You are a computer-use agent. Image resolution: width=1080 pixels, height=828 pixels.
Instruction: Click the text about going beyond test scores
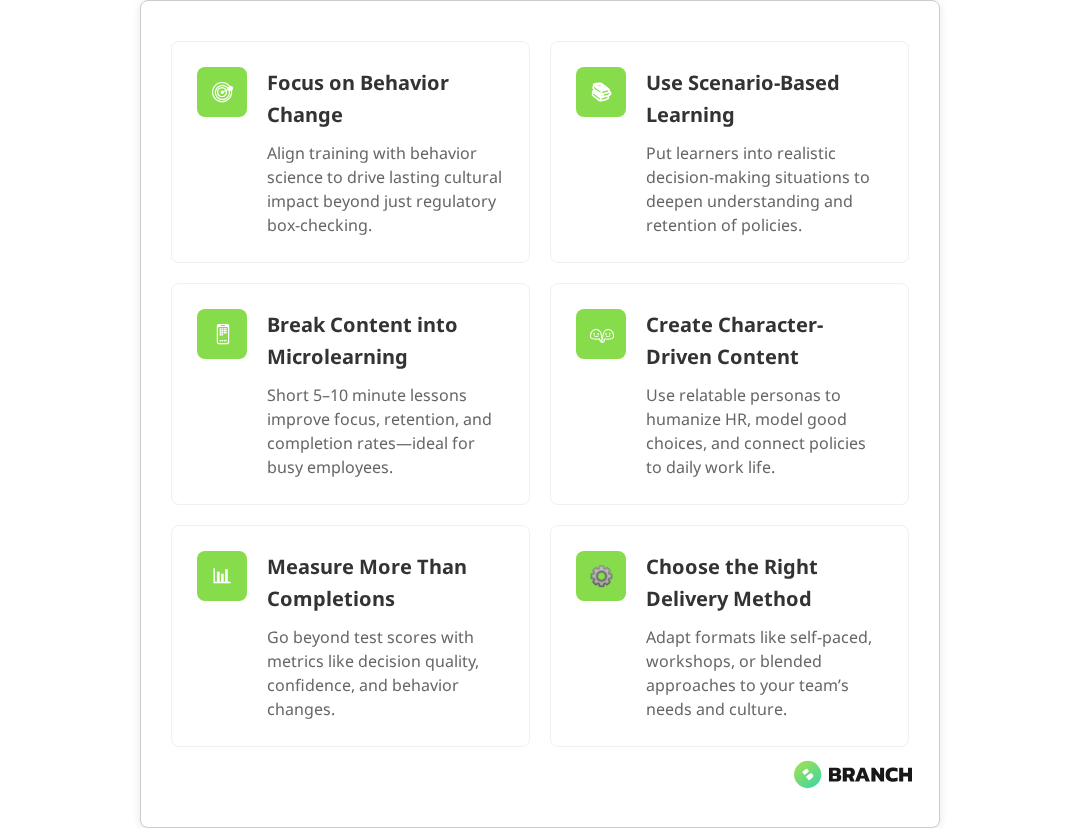[372, 673]
